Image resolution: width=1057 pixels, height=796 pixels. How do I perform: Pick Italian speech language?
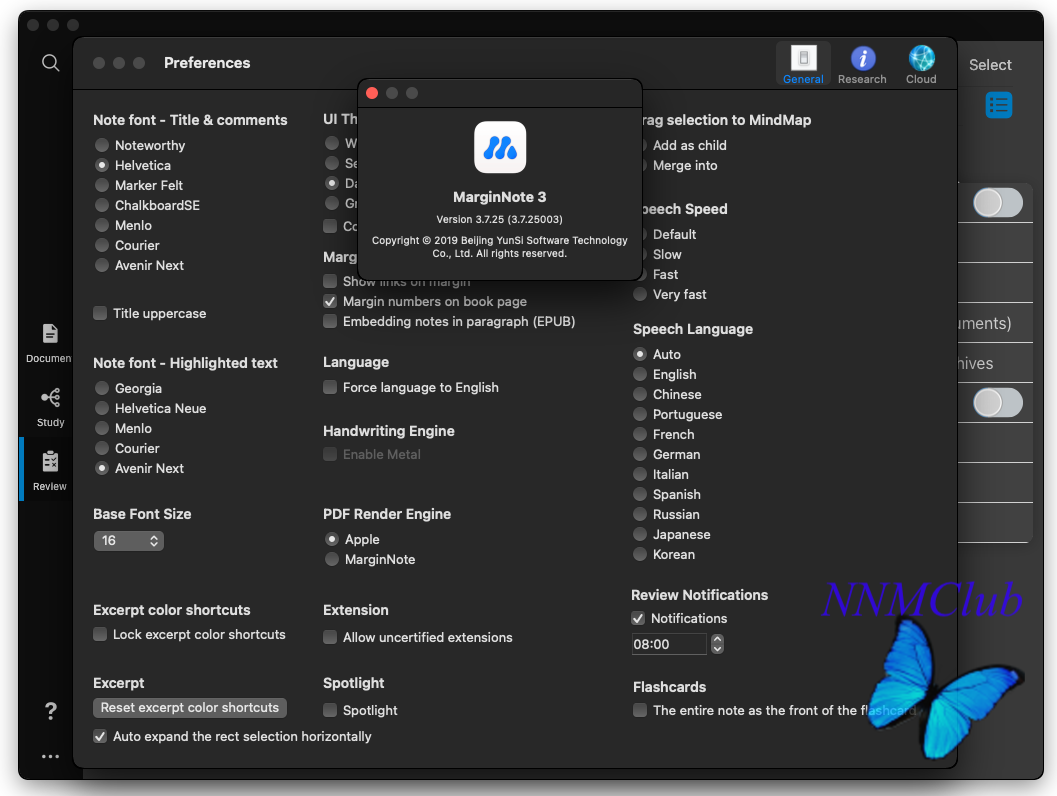click(x=640, y=474)
